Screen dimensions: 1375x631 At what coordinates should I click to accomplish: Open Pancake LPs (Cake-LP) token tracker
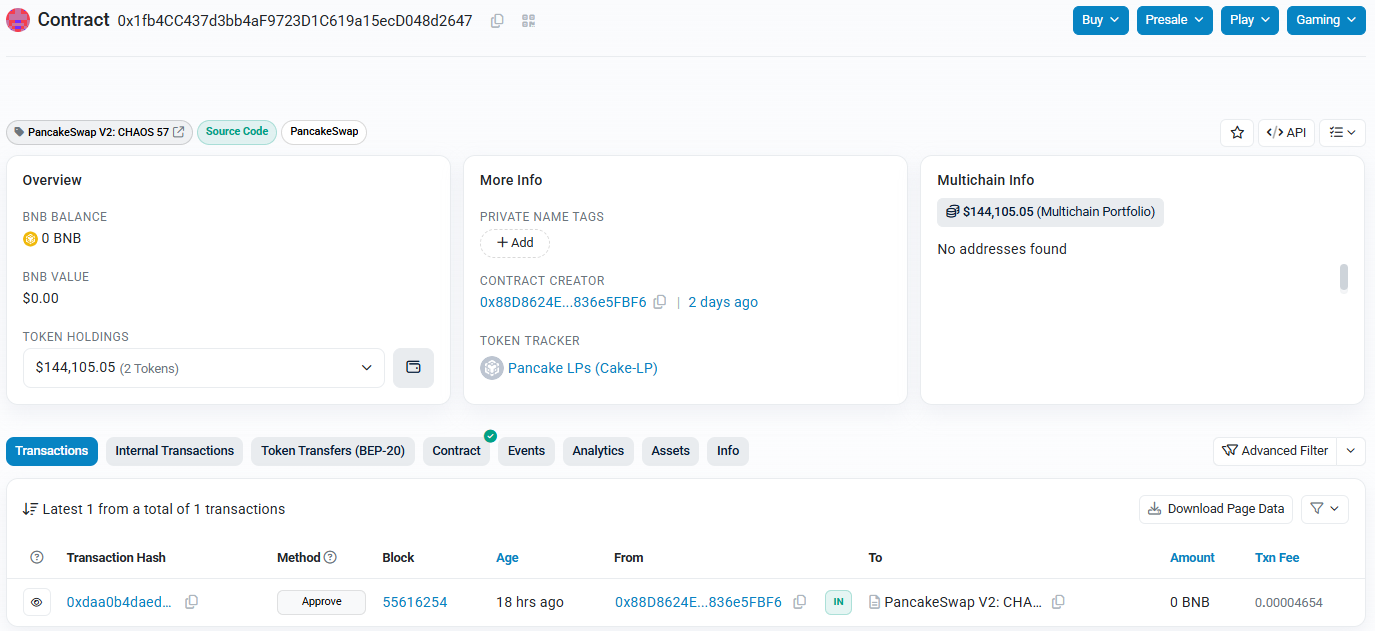[x=583, y=368]
